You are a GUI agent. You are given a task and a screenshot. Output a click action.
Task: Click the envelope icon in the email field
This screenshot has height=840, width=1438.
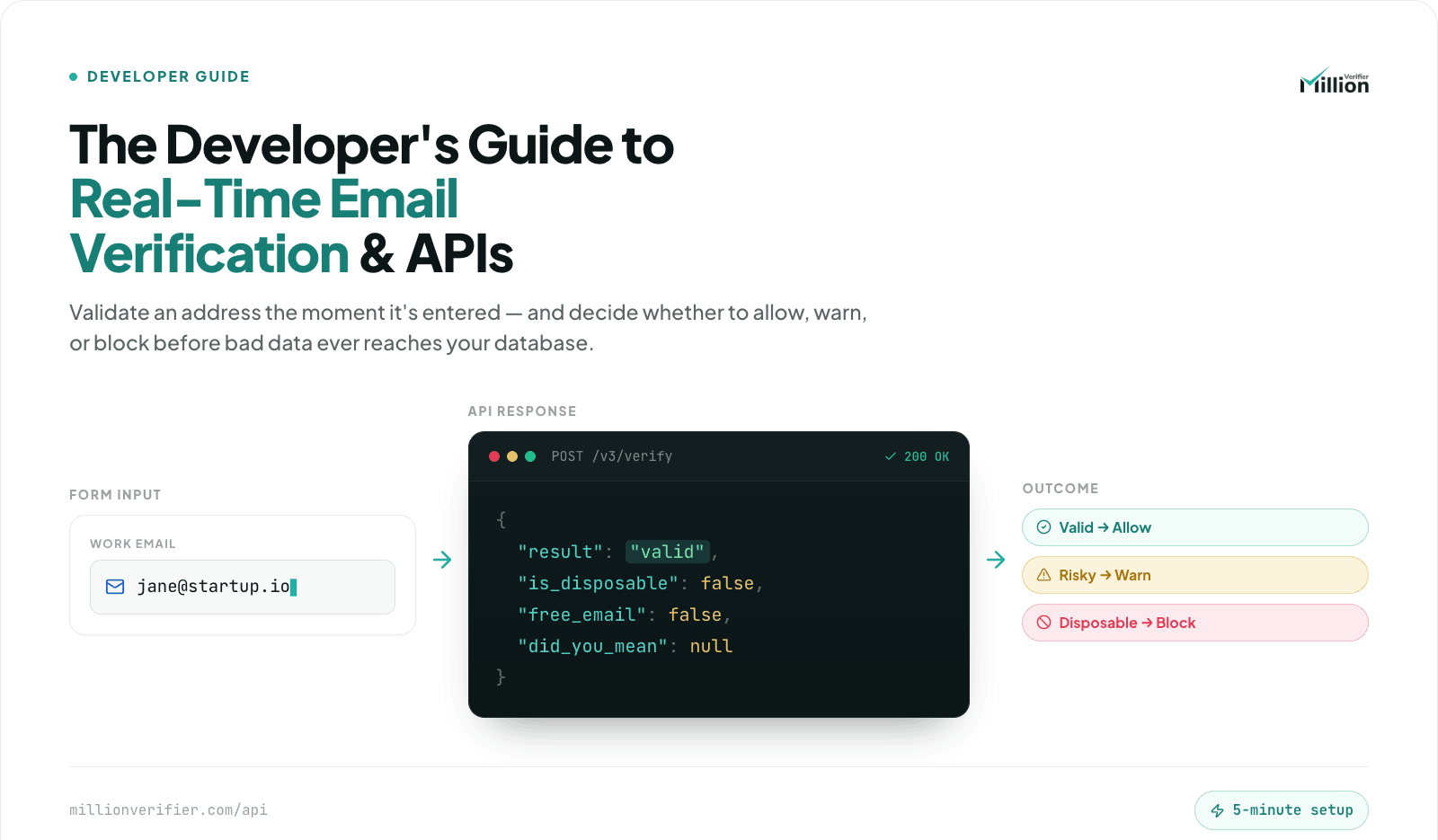pos(115,587)
